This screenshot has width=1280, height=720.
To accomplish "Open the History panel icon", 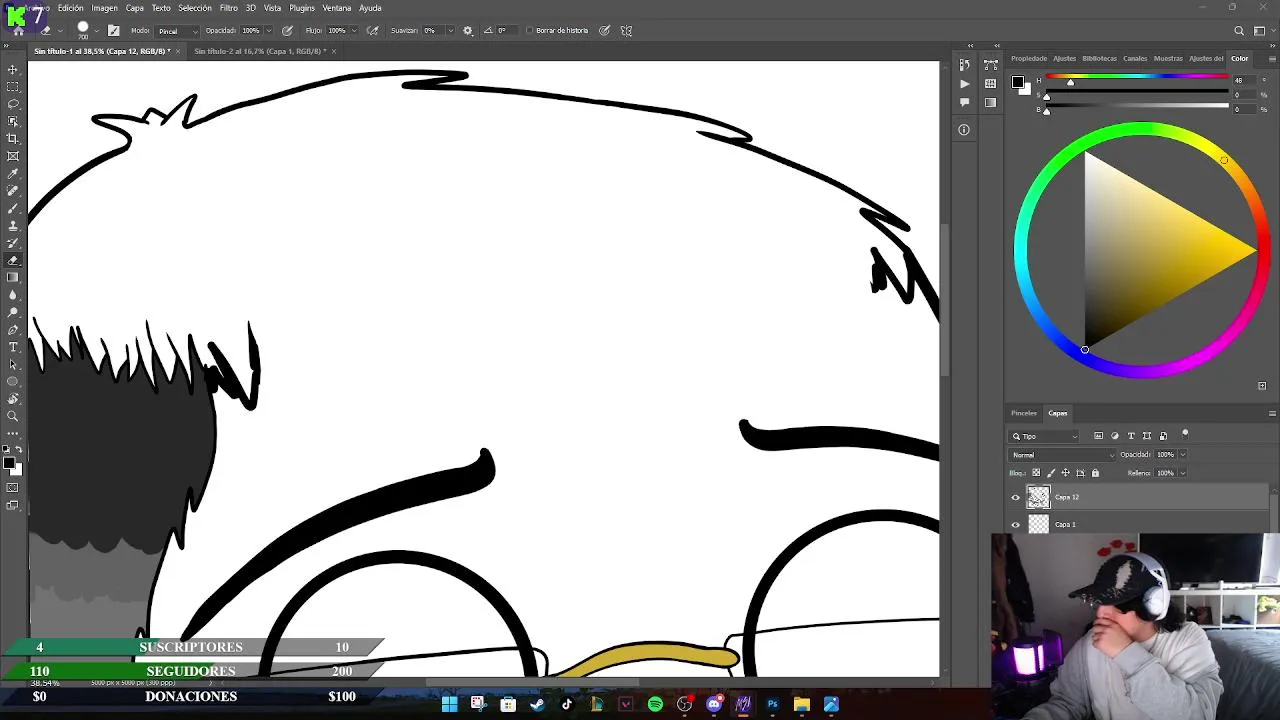I will [x=964, y=65].
